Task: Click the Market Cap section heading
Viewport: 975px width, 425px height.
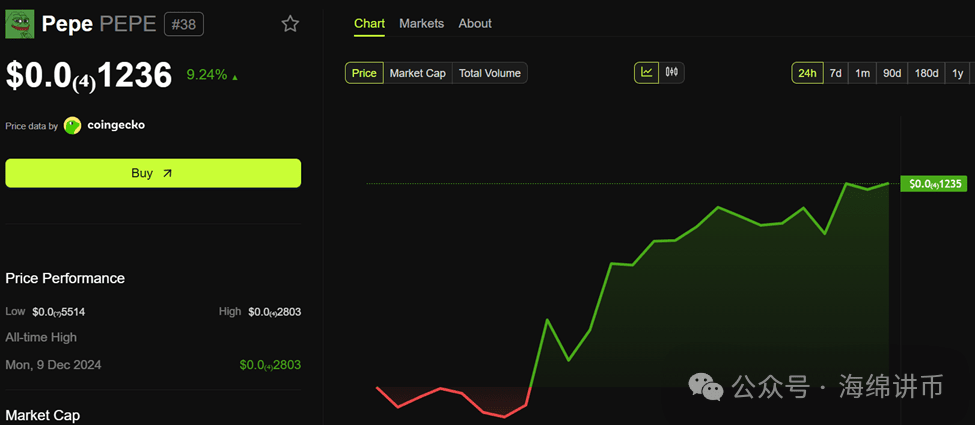Action: (x=43, y=415)
